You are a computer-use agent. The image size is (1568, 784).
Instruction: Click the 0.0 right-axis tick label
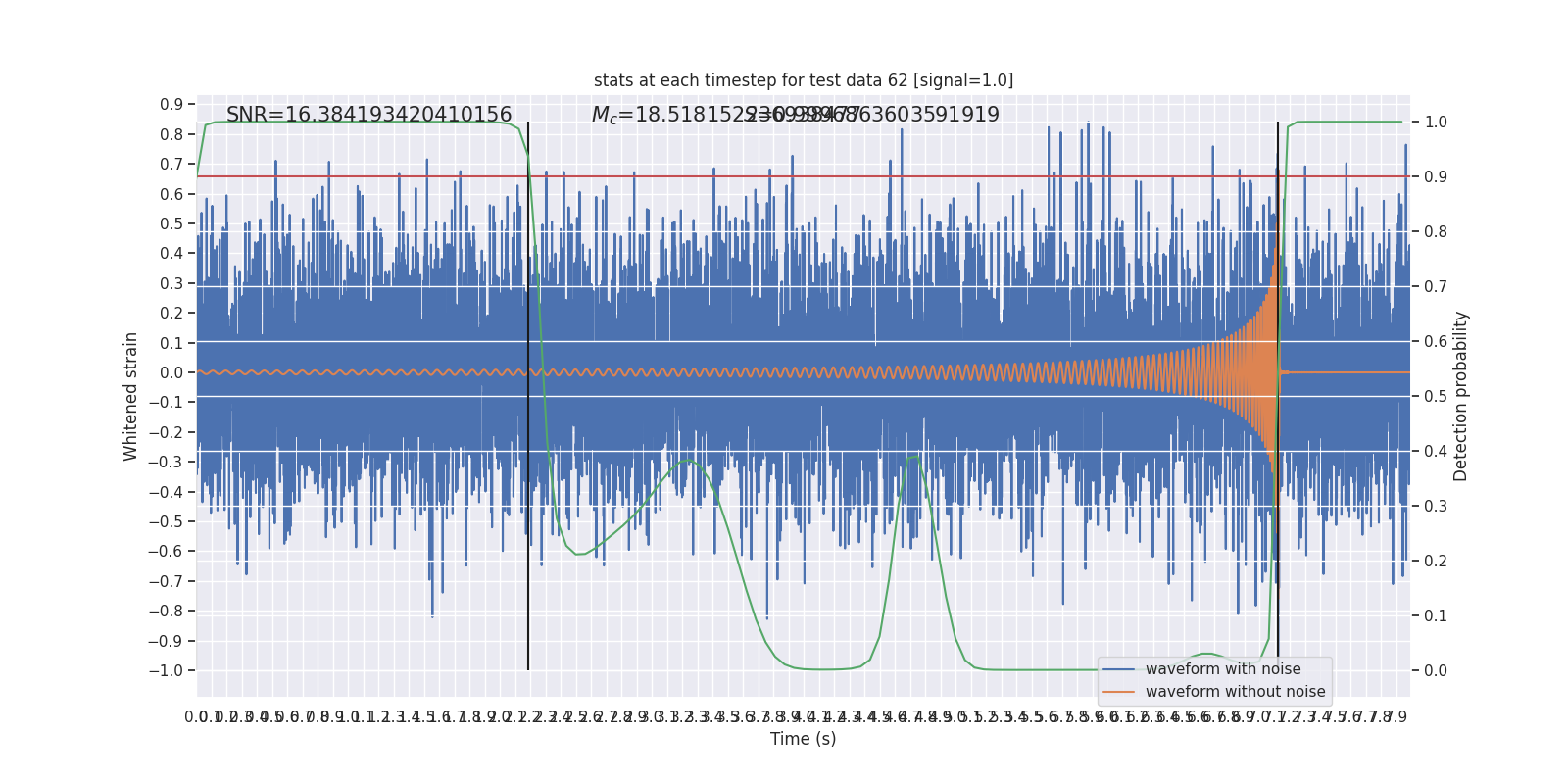click(x=1436, y=671)
